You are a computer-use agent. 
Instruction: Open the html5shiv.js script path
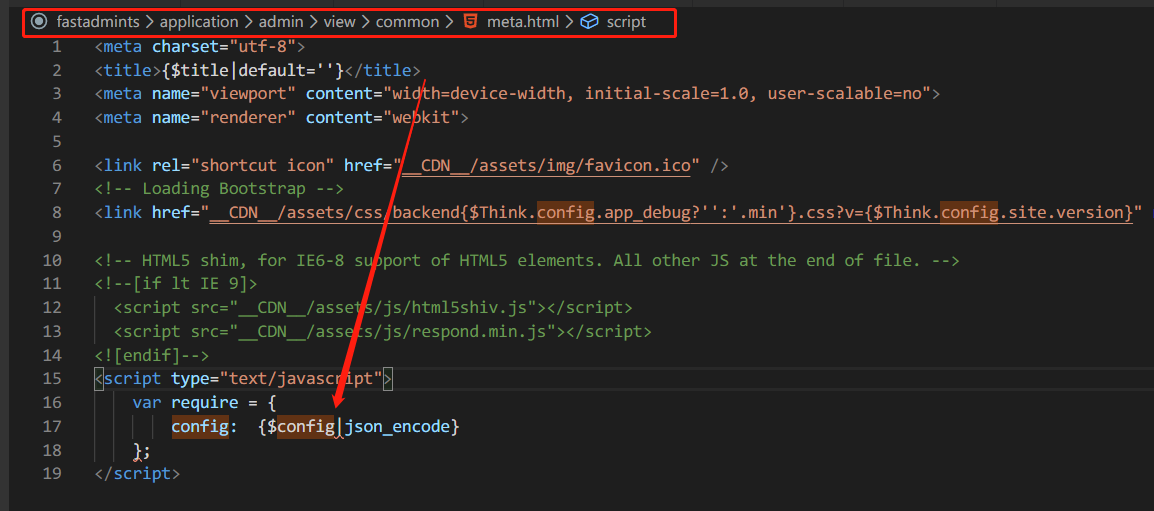[382, 308]
